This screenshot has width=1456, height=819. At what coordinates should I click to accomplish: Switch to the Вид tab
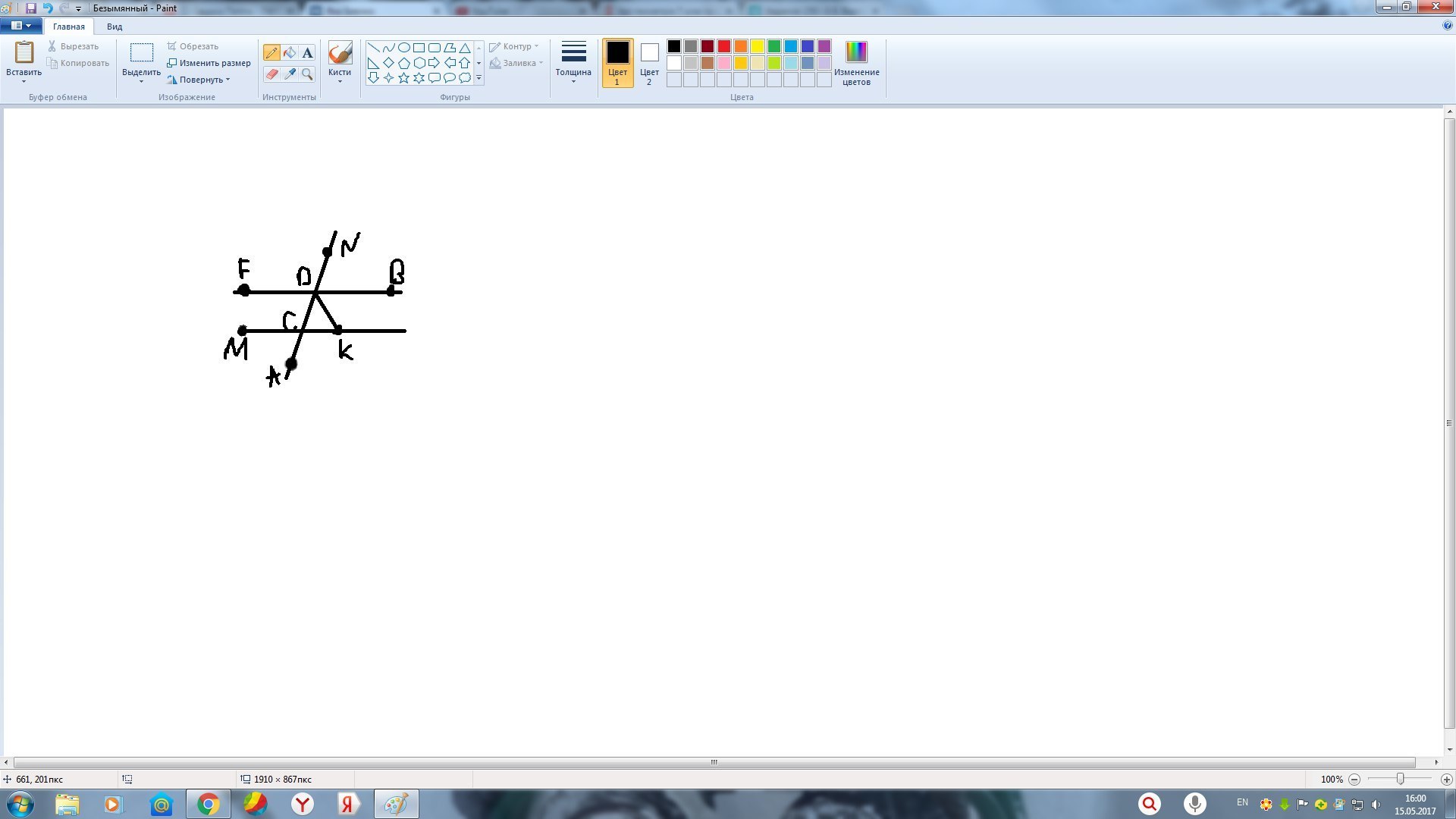click(115, 27)
